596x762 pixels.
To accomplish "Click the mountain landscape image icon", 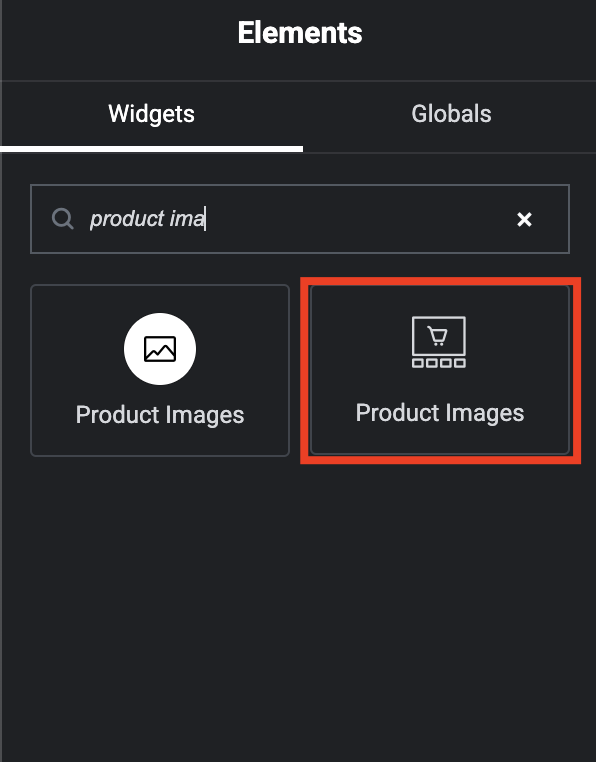I will (160, 349).
